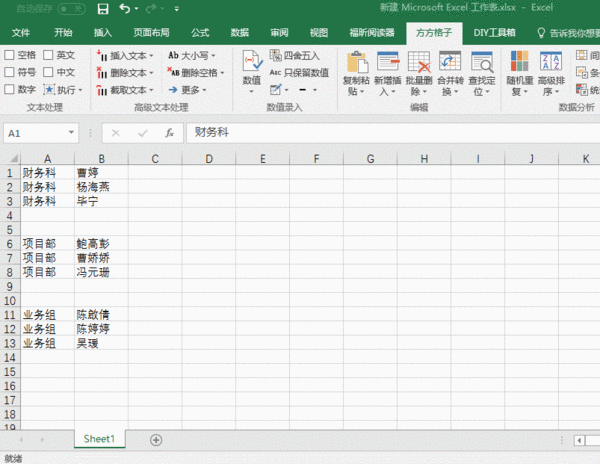The height and width of the screenshot is (464, 600).
Task: Expand the Name Box dropdown arrow
Action: (x=71, y=132)
